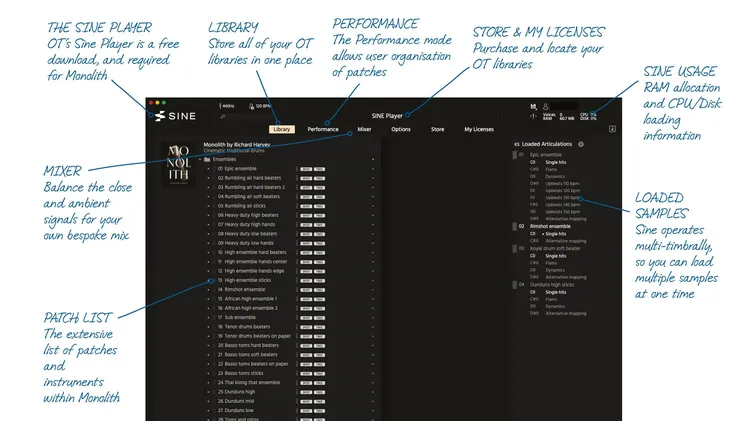Select patch 16 African high ensemble 2

click(248, 308)
